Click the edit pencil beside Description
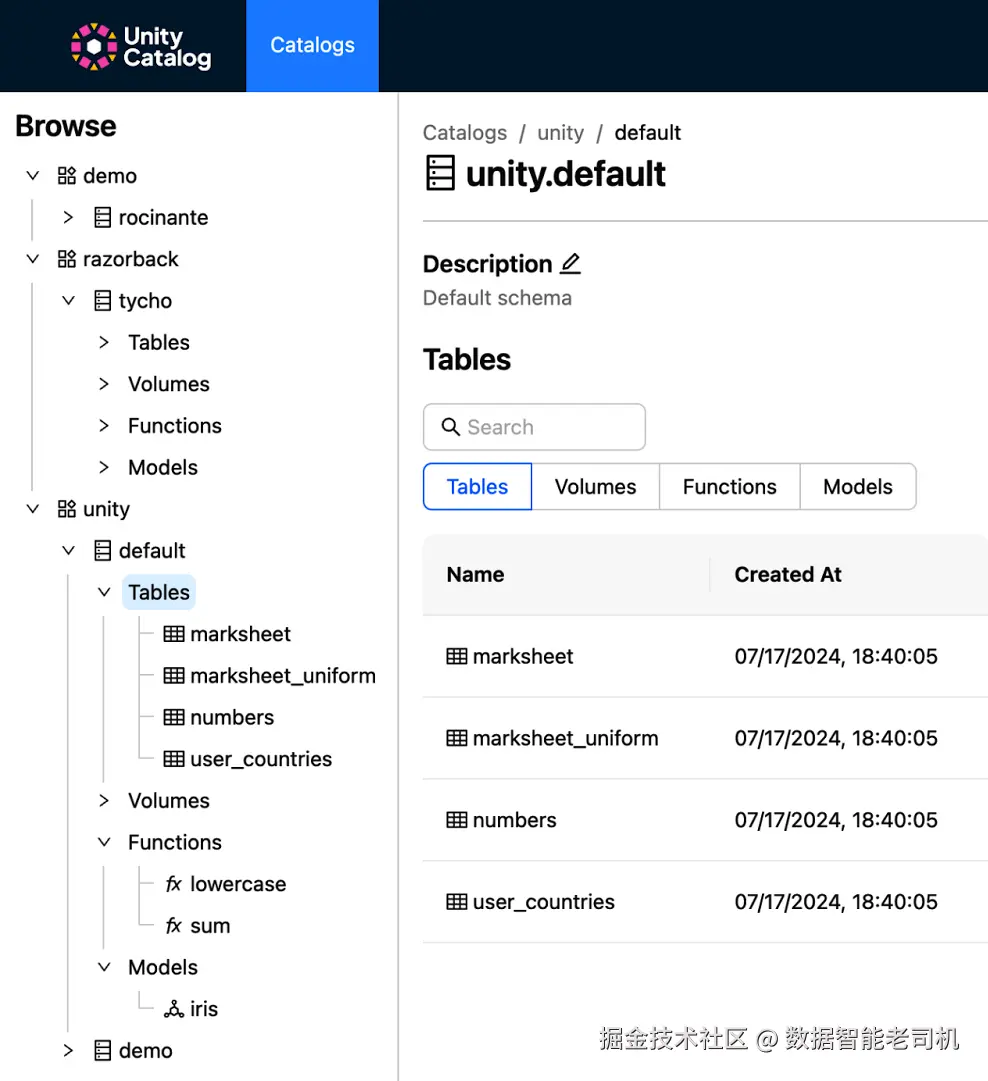 tap(570, 264)
